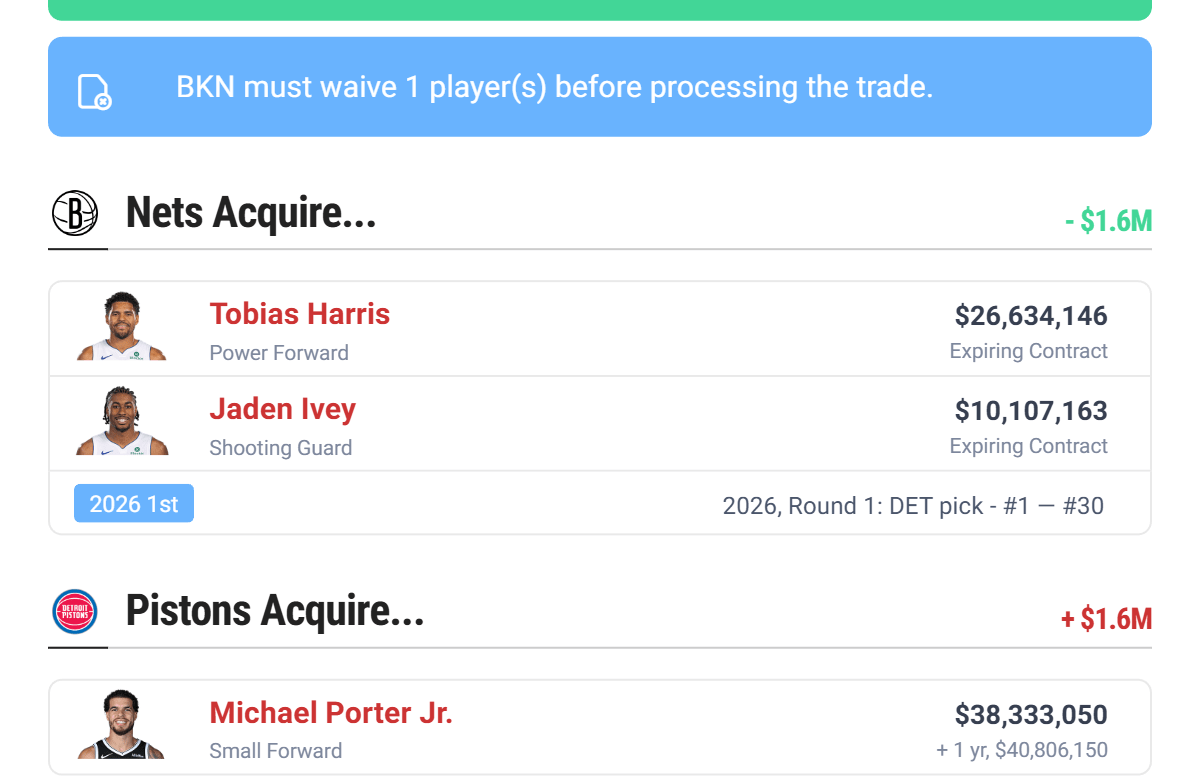The height and width of the screenshot is (784, 1180).
Task: Click Tobias Harris's $26,634,146 salary
Action: (x=1030, y=316)
